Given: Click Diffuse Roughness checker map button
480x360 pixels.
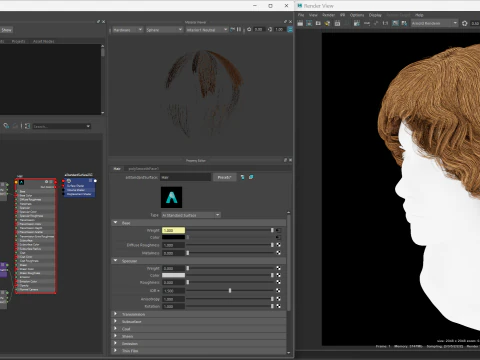Looking at the screenshot, I should (278, 245).
